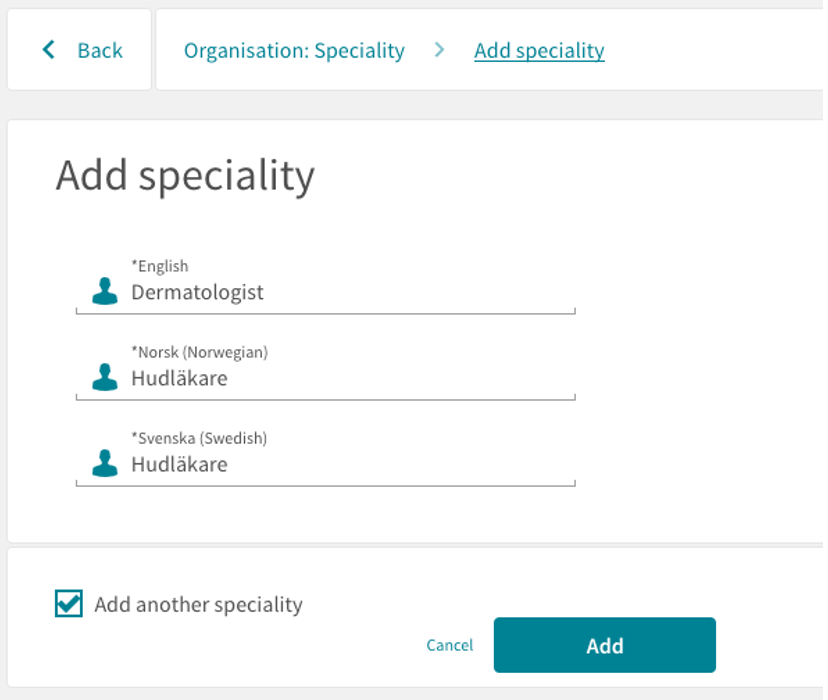Viewport: 828px width, 700px height.
Task: Click the underline below the English field
Action: click(326, 313)
